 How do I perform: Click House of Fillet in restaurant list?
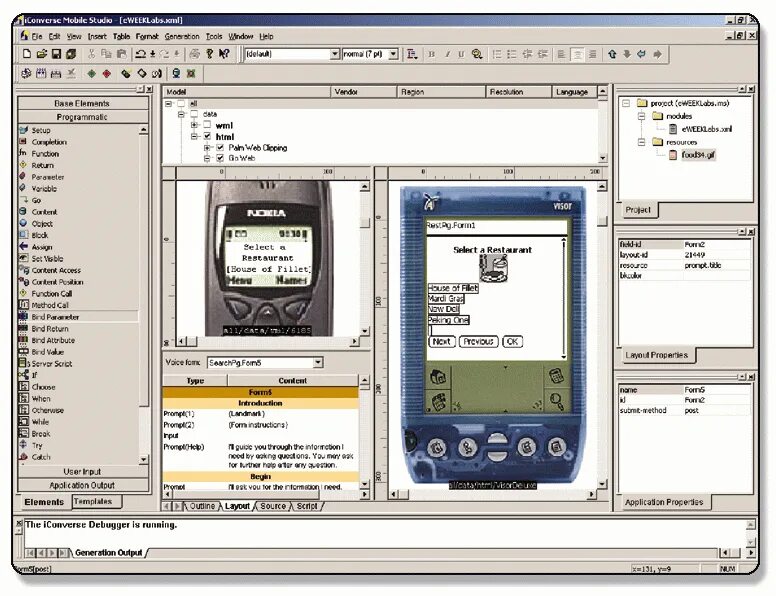453,288
